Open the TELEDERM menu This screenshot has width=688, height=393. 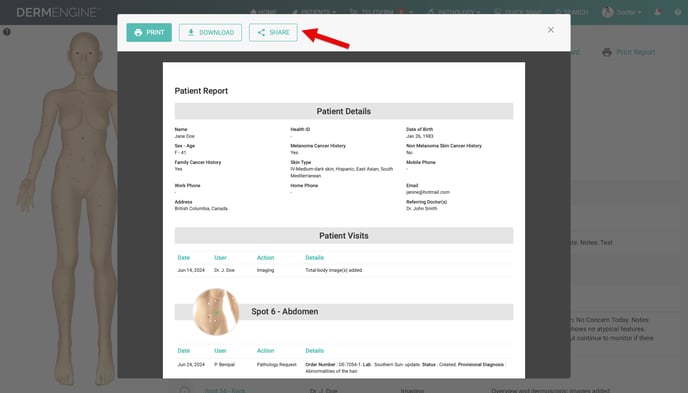[x=381, y=12]
